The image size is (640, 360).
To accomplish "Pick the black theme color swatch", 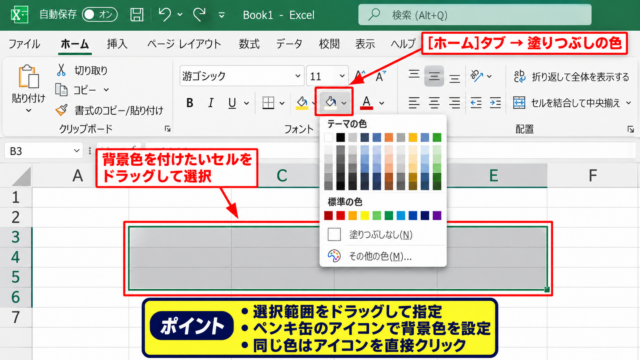I will (x=340, y=137).
